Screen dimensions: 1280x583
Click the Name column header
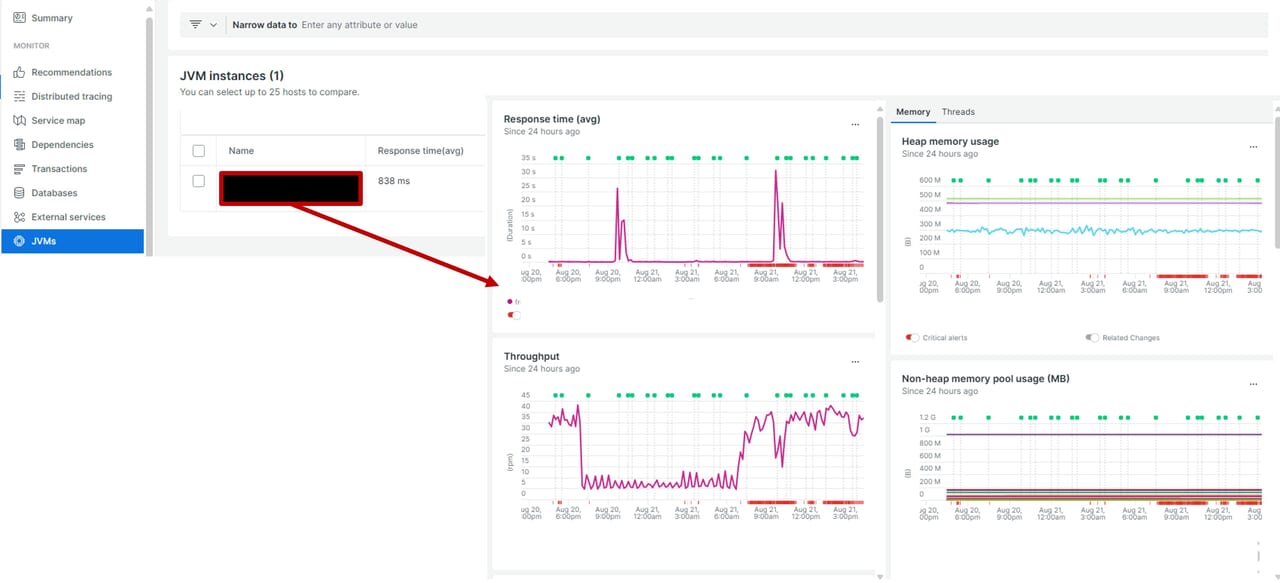click(241, 151)
